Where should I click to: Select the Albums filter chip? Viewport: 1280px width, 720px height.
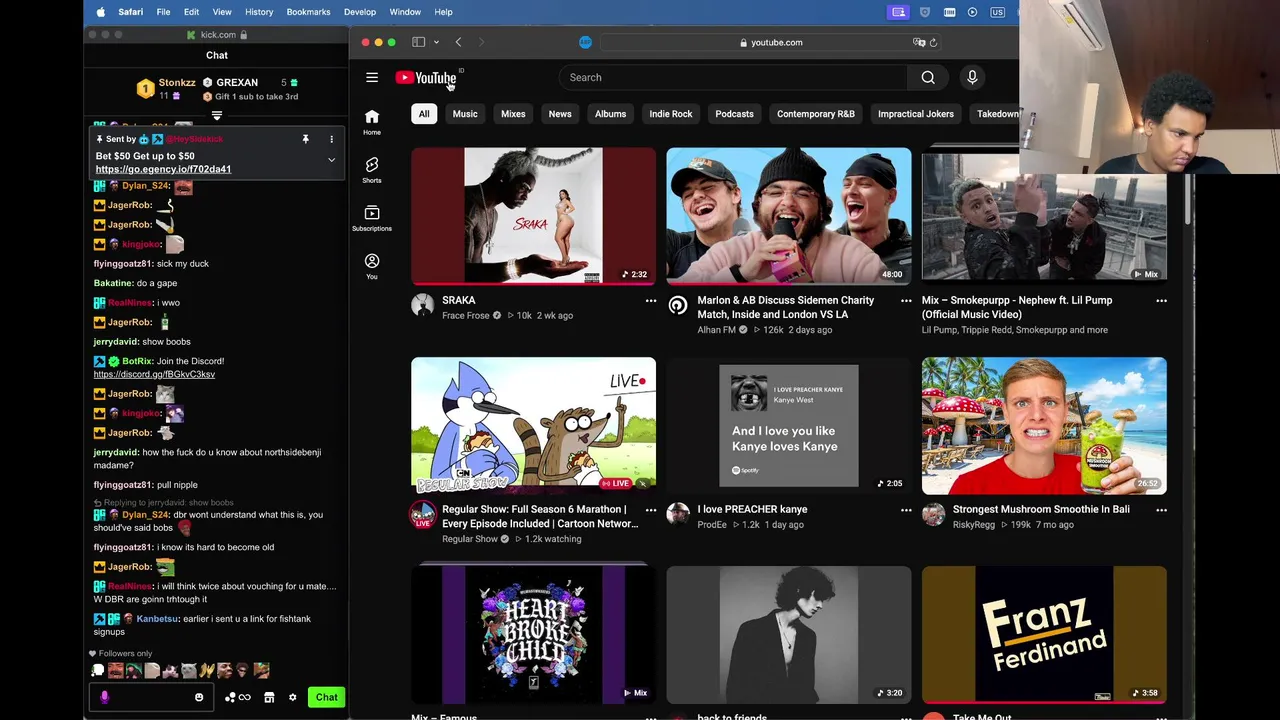pyautogui.click(x=610, y=114)
